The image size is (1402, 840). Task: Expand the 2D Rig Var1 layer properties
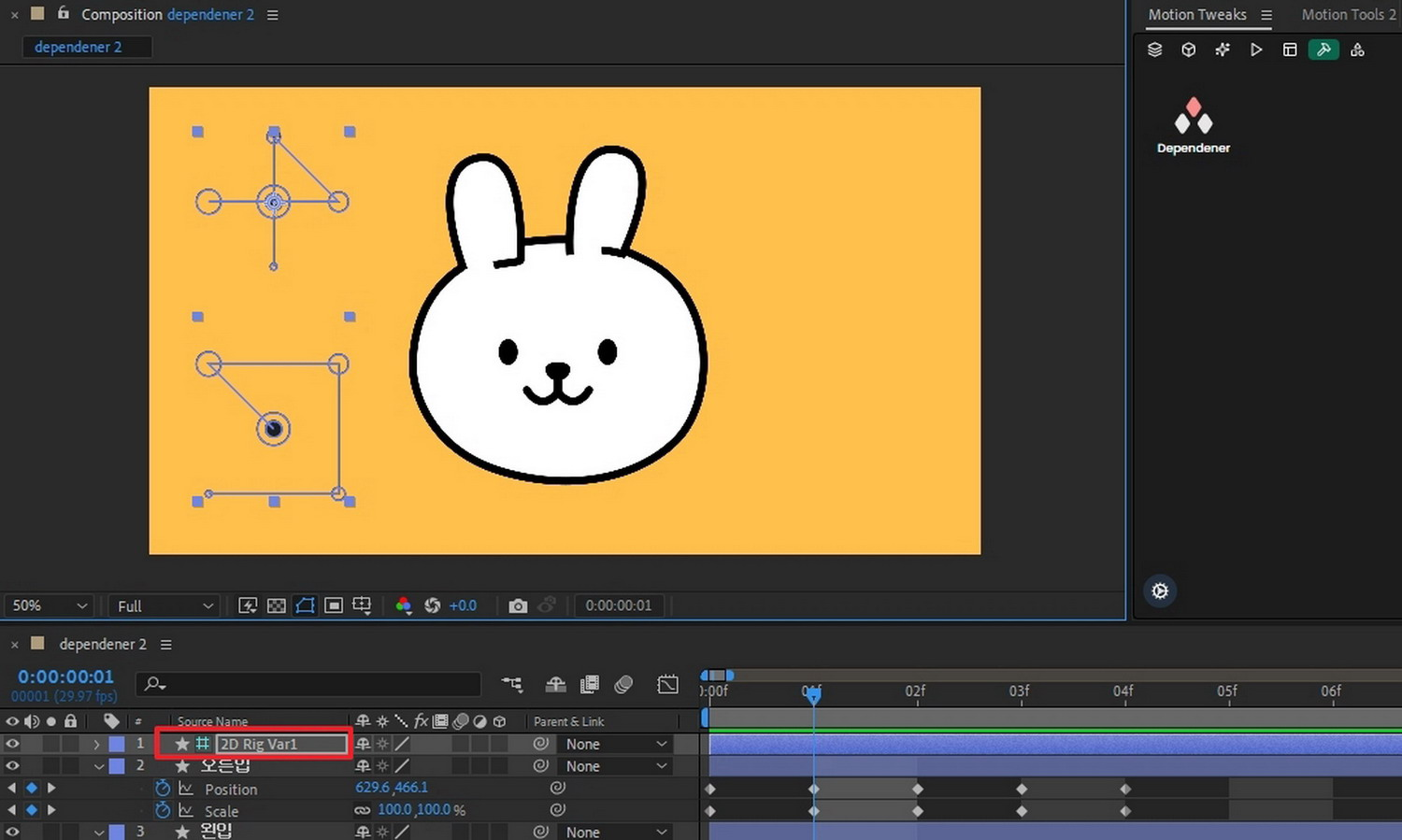pyautogui.click(x=96, y=745)
